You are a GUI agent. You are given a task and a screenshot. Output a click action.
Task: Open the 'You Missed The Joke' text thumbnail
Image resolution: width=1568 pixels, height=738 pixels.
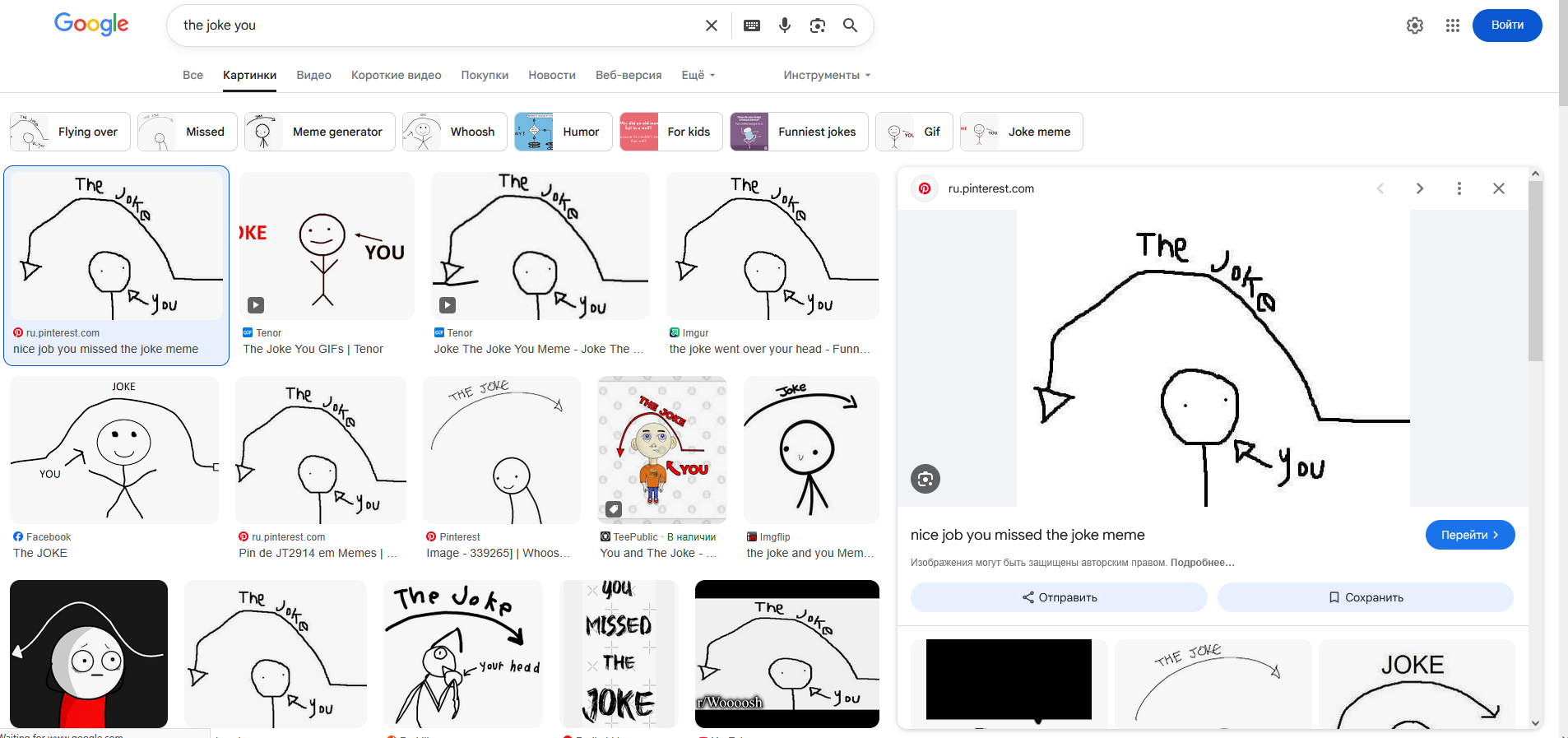619,654
